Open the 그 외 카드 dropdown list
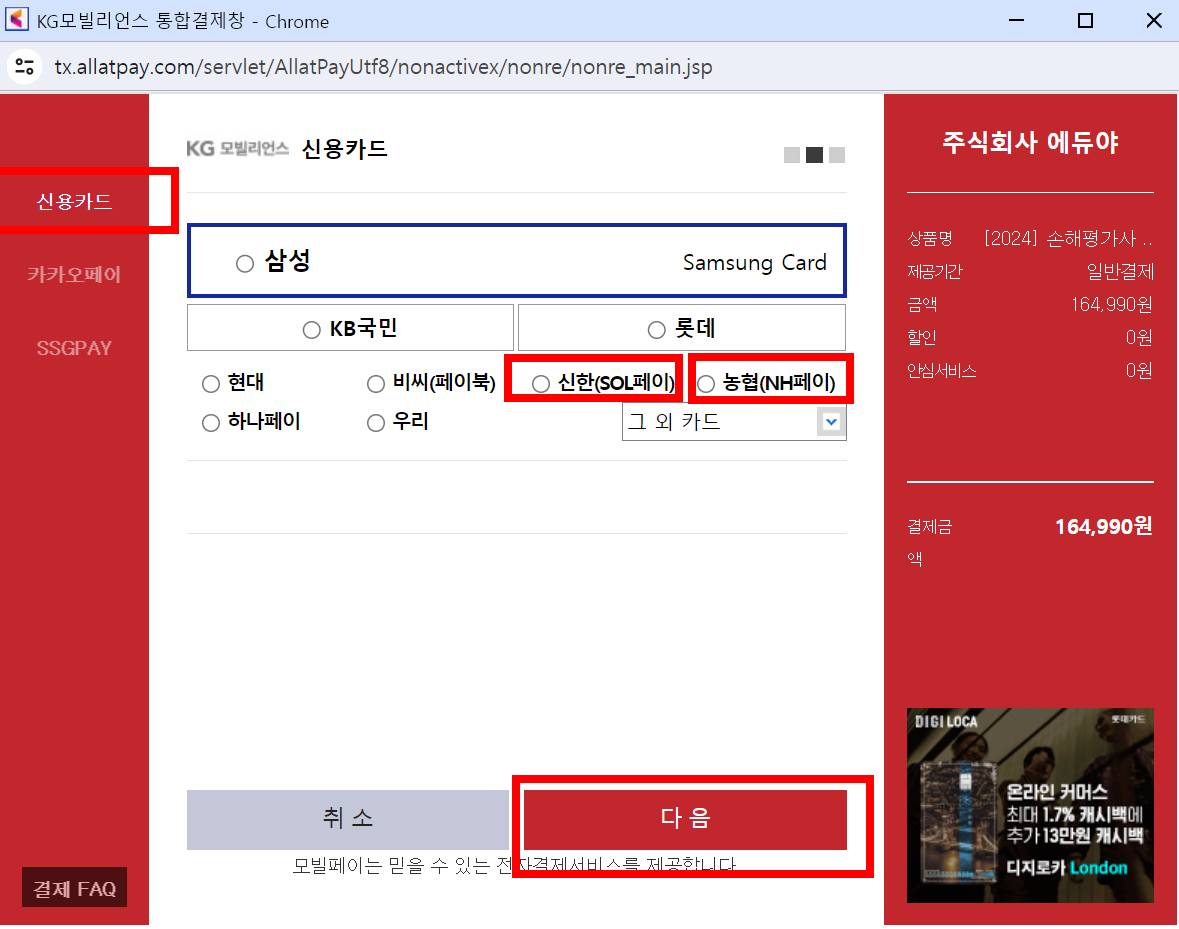The width and height of the screenshot is (1179, 929). [x=733, y=422]
